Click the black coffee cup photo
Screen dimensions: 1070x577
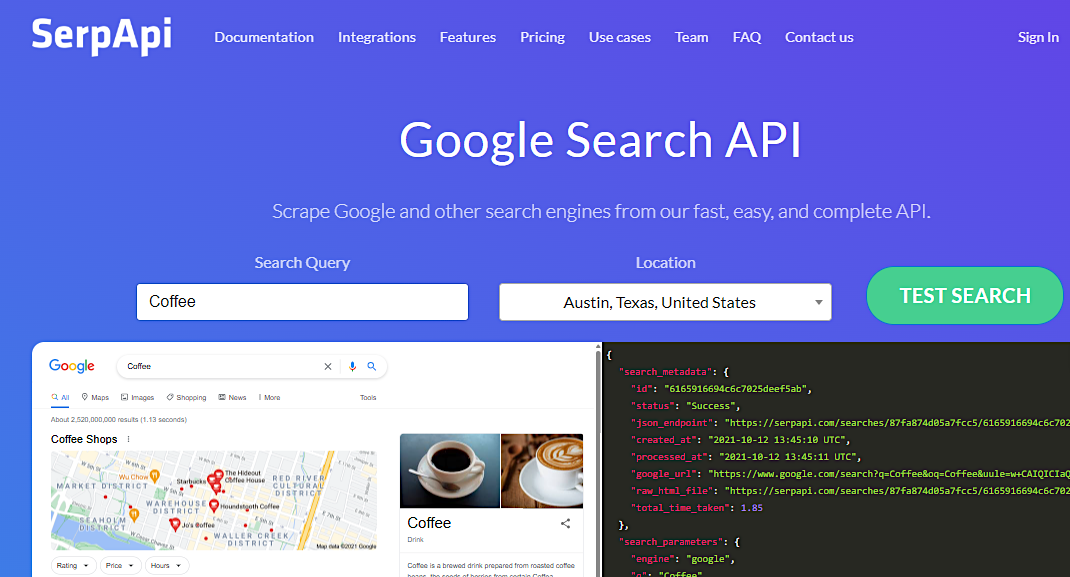450,471
